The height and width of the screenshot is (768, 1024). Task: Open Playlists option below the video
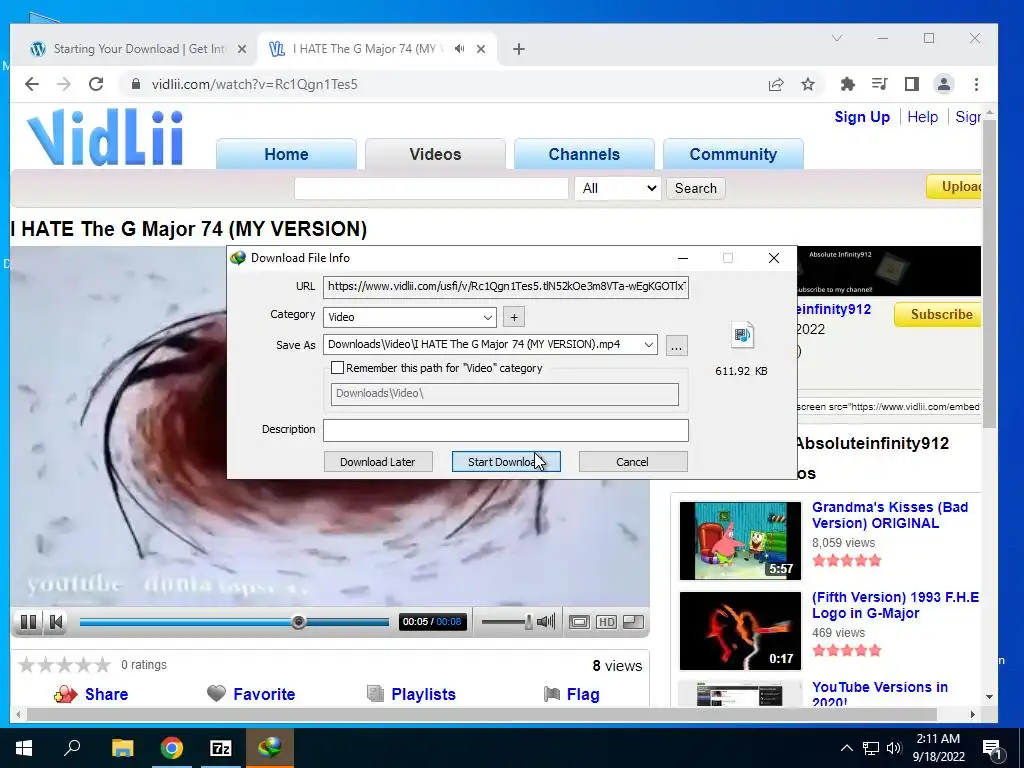tap(423, 694)
